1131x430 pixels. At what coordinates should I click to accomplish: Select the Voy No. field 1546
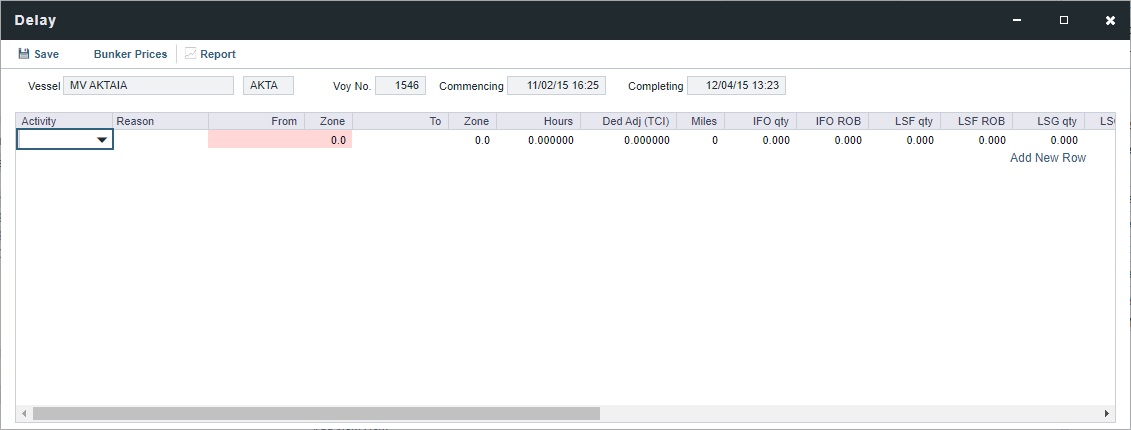(x=400, y=86)
